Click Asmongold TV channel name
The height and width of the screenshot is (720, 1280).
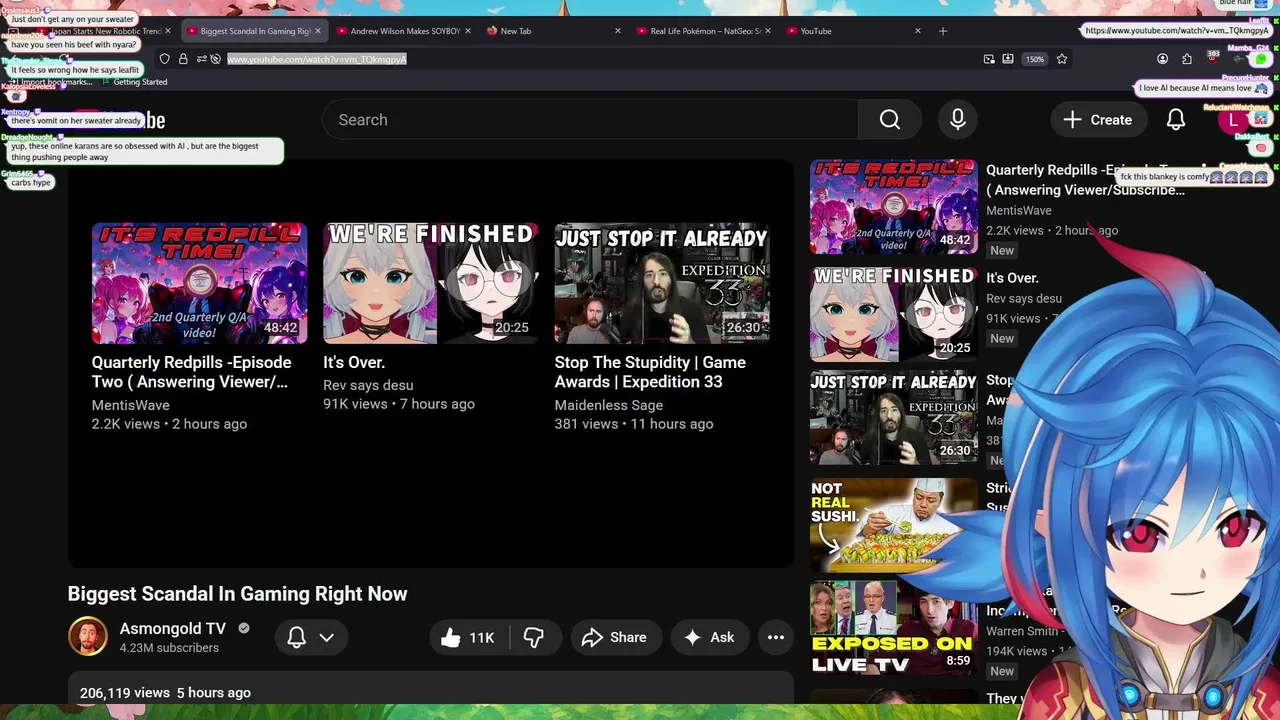coord(172,628)
